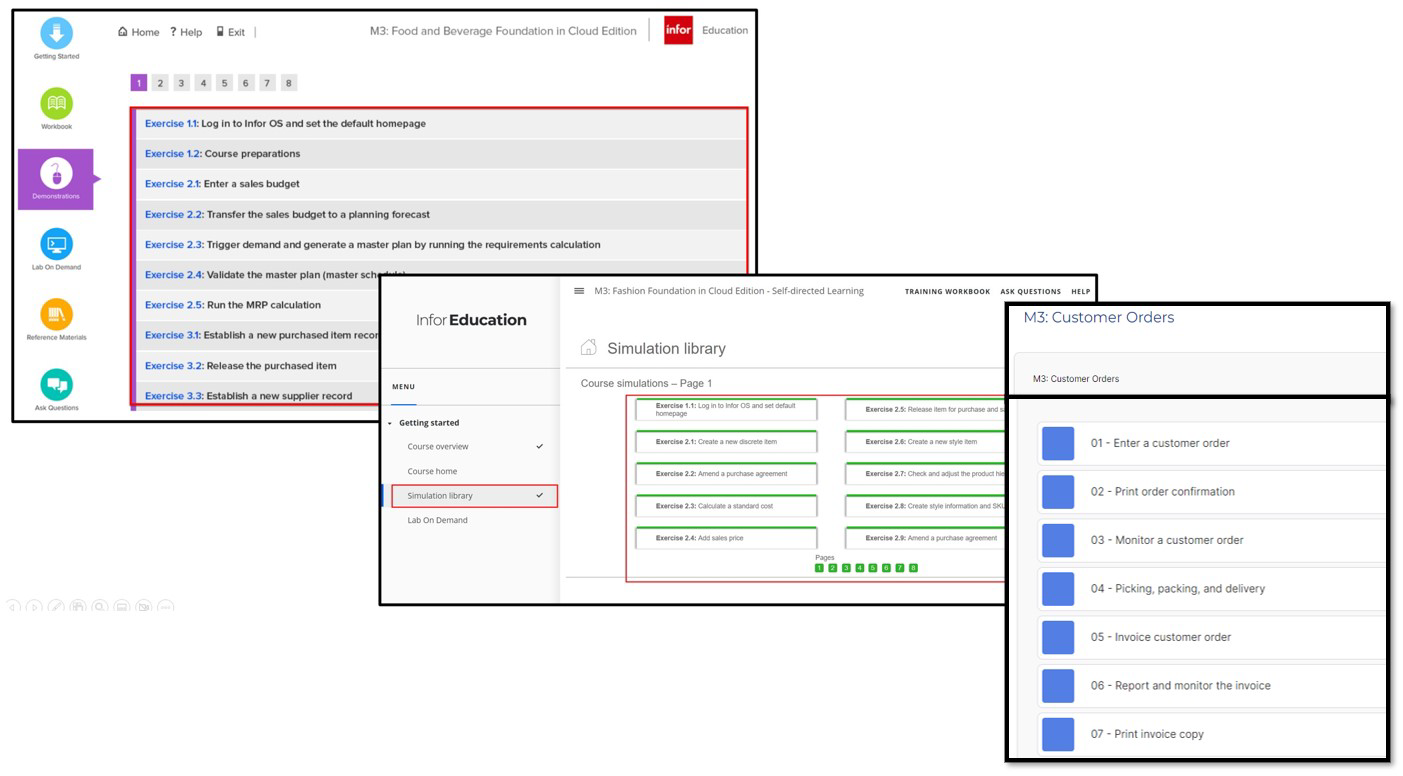1403x776 pixels.
Task: Open the Getting Started sidebar icon
Action: [x=56, y=34]
